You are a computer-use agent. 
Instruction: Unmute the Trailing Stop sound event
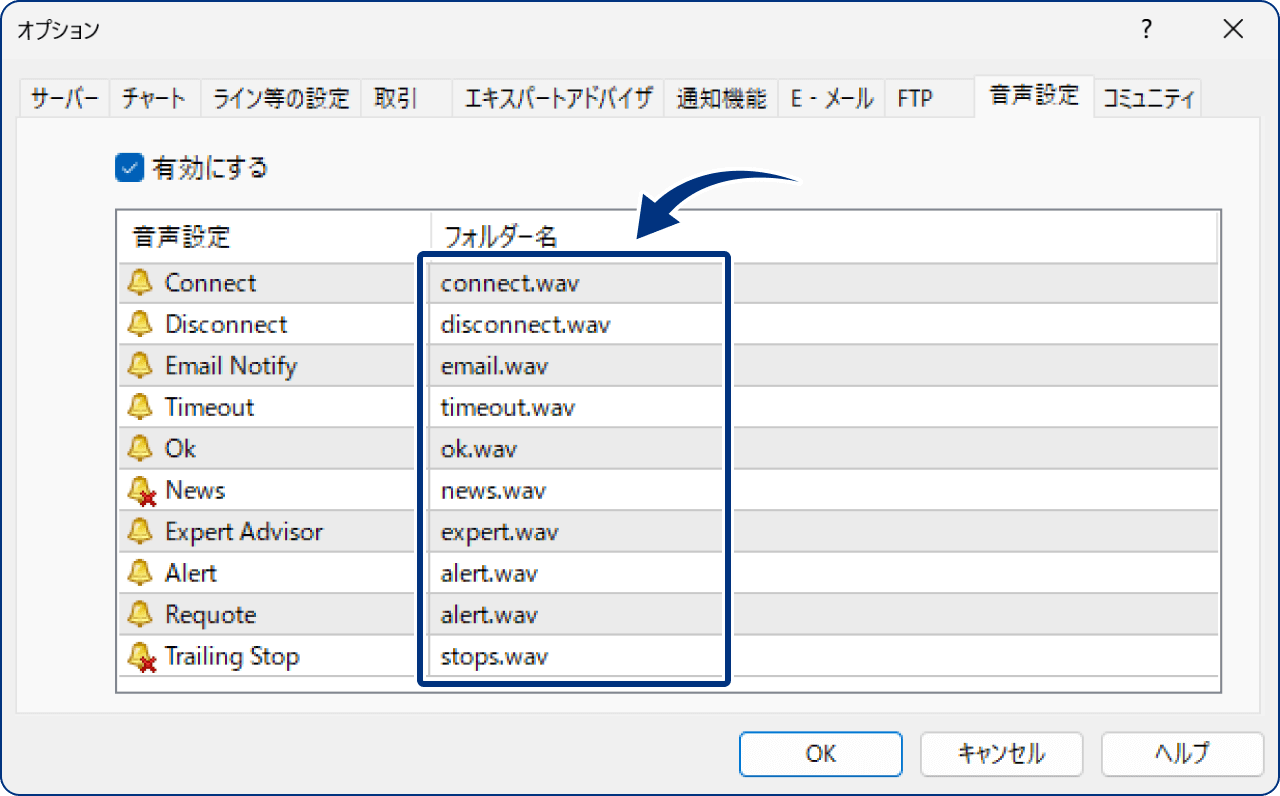coord(140,656)
